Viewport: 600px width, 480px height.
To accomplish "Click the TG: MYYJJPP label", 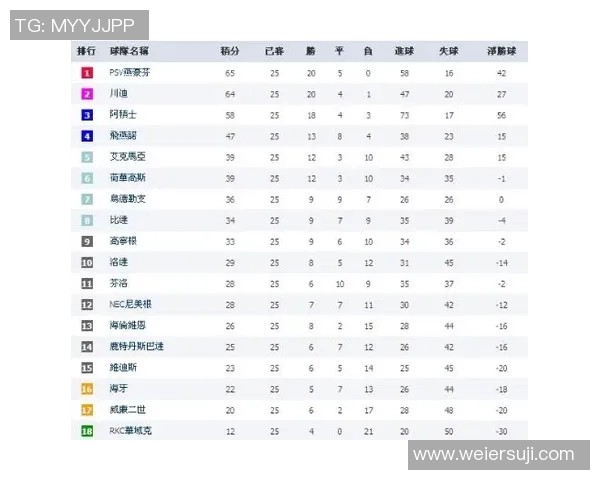I will click(79, 25).
